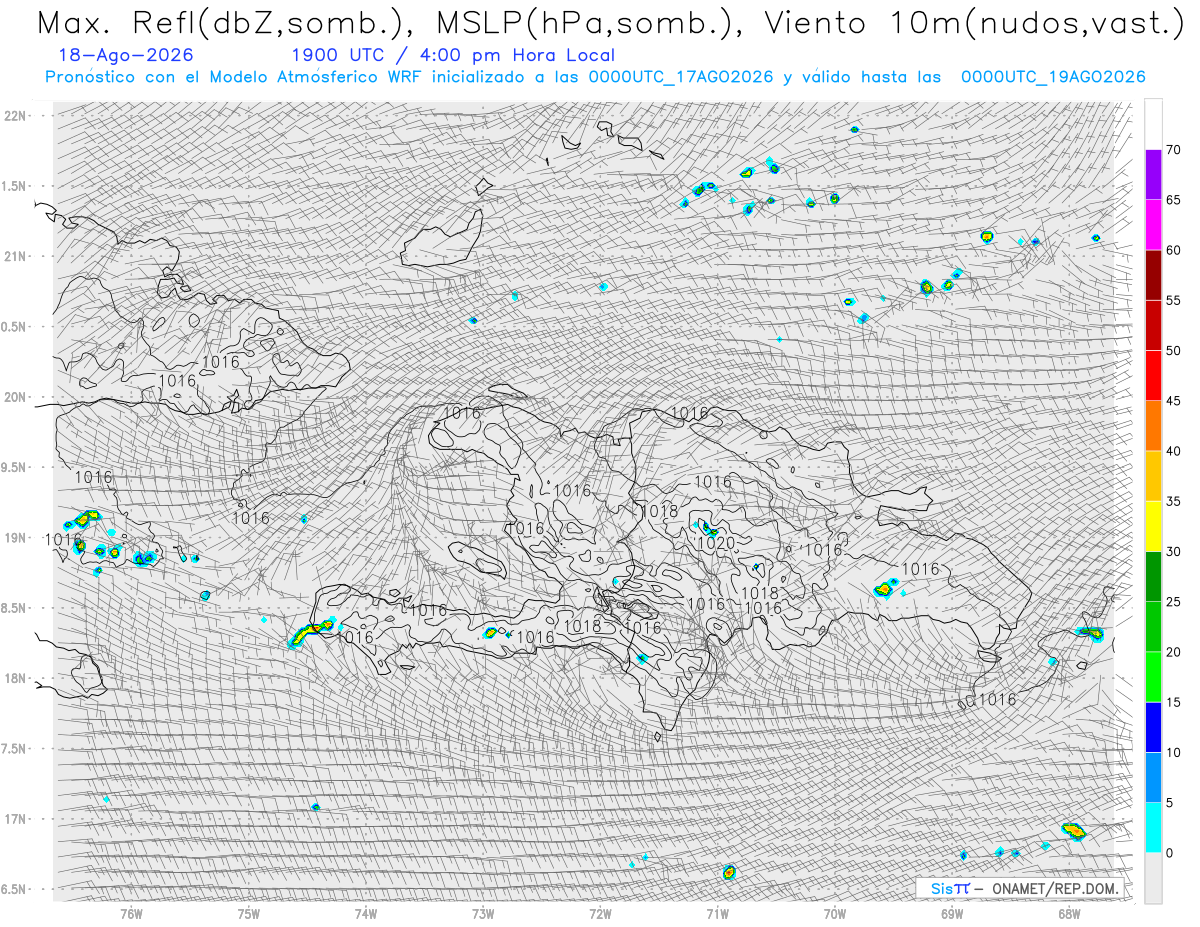This screenshot has width=1200, height=927.
Task: Click the colorbar label '50'
Action: coord(1175,351)
